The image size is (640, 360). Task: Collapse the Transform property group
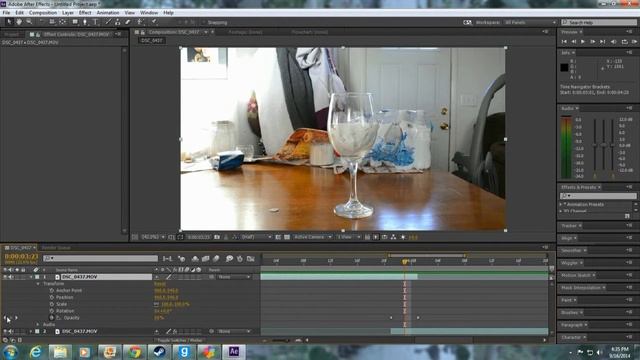tap(38, 284)
